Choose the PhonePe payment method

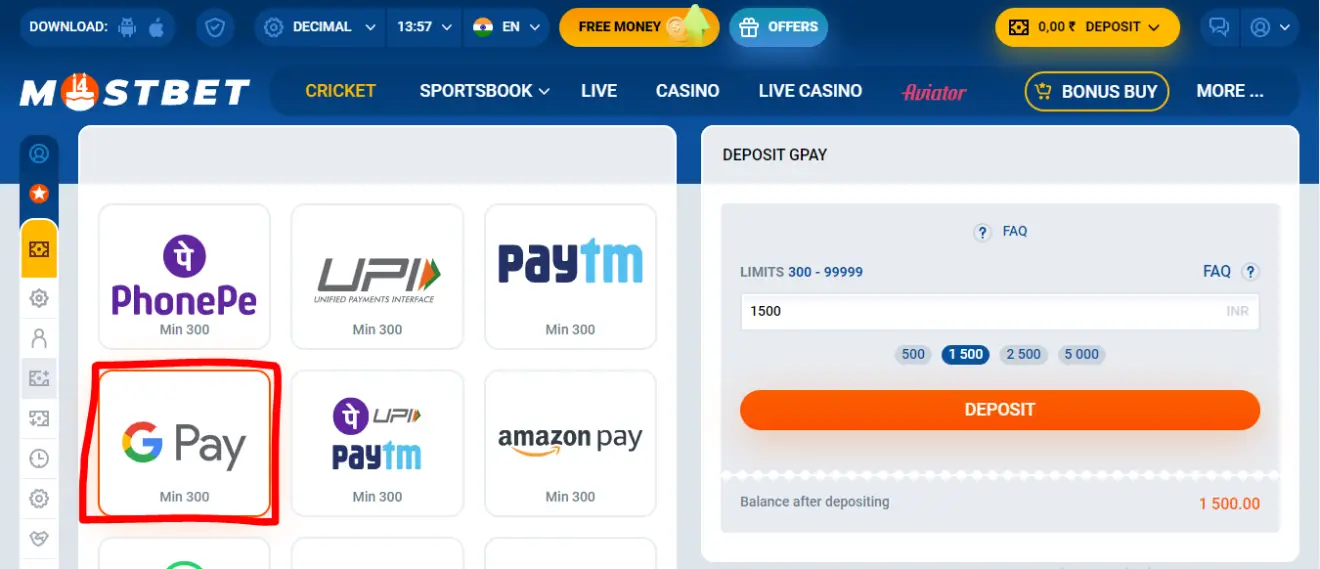point(184,277)
